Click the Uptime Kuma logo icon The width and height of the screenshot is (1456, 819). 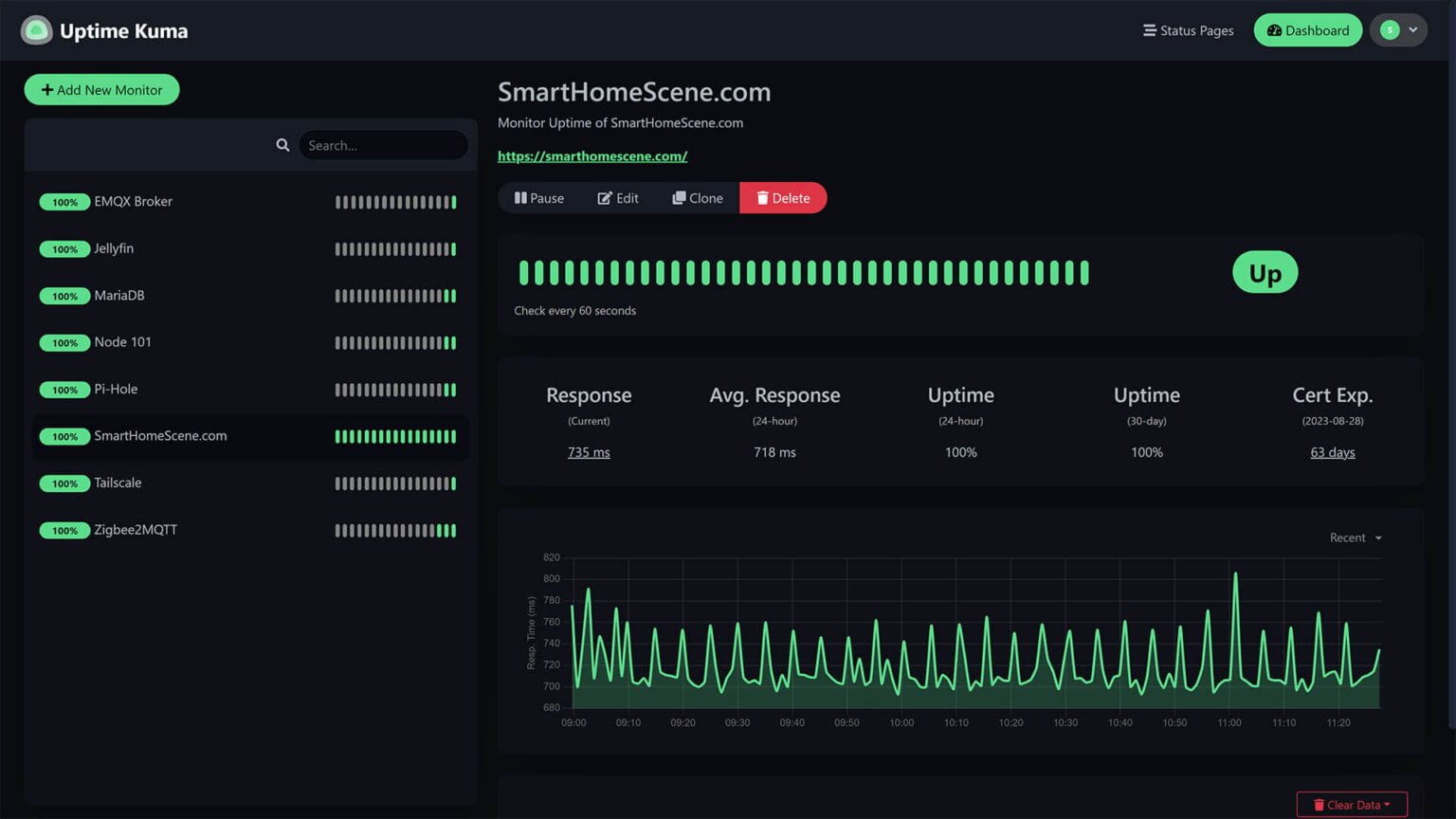[x=37, y=30]
